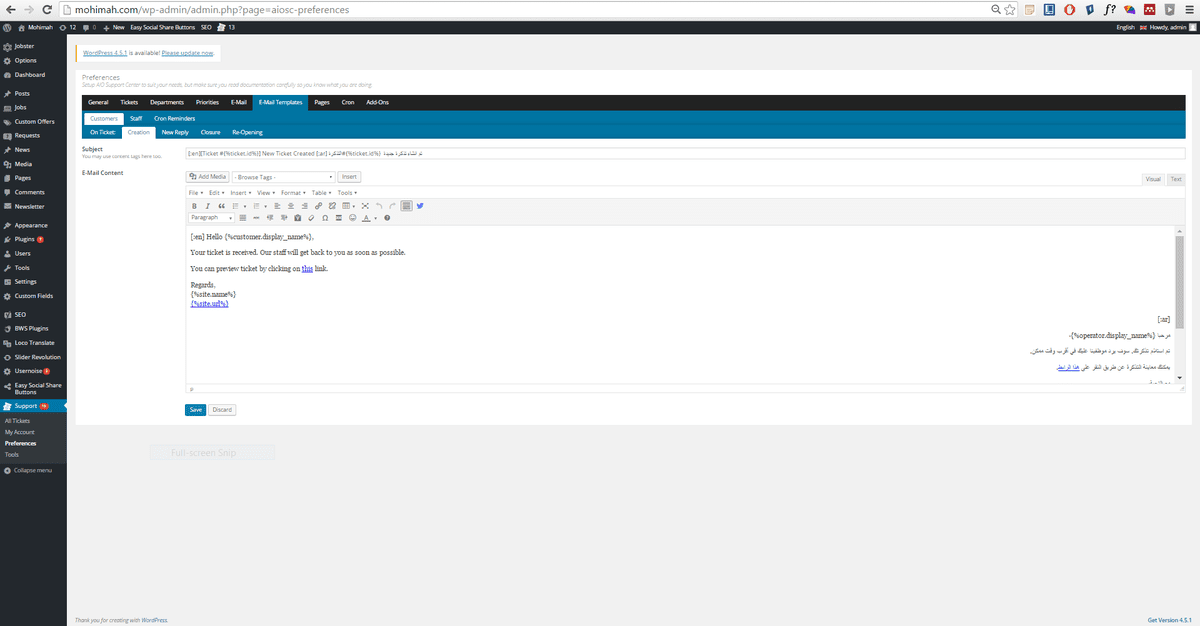Click the remove link icon
Viewport: 1200px width, 626px height.
(332, 206)
